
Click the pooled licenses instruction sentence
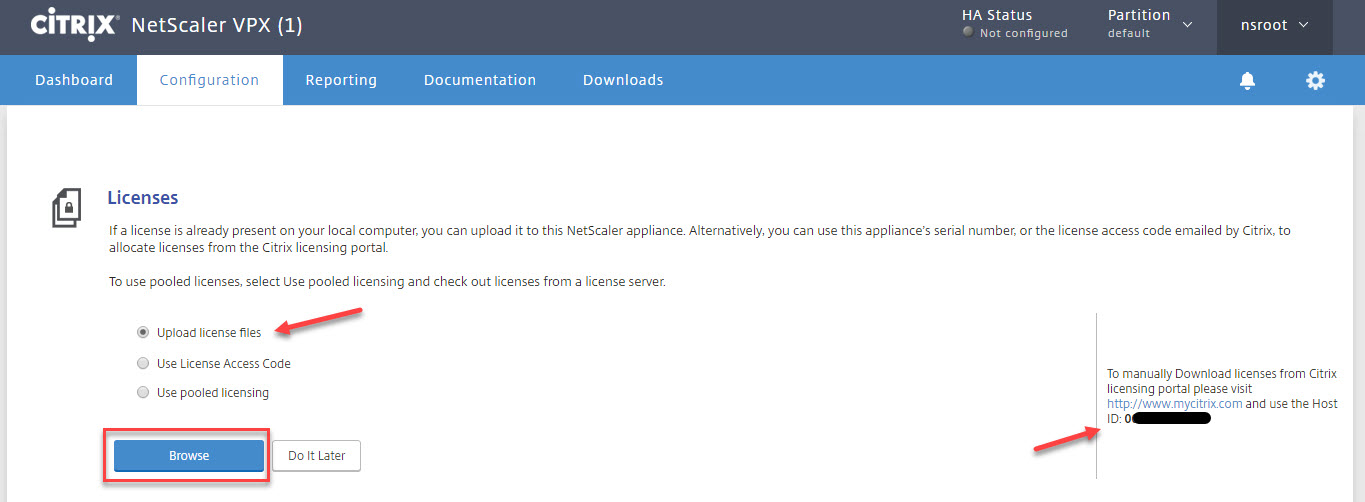point(387,282)
